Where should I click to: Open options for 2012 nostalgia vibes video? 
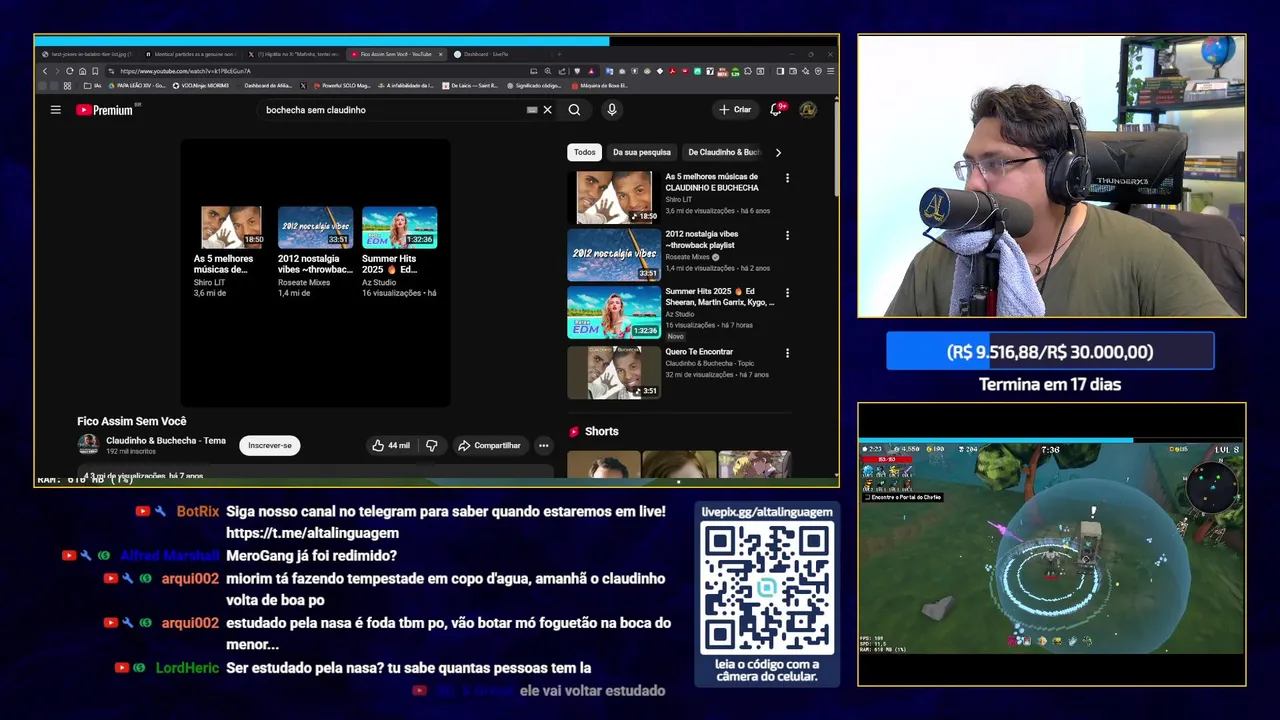coord(787,236)
